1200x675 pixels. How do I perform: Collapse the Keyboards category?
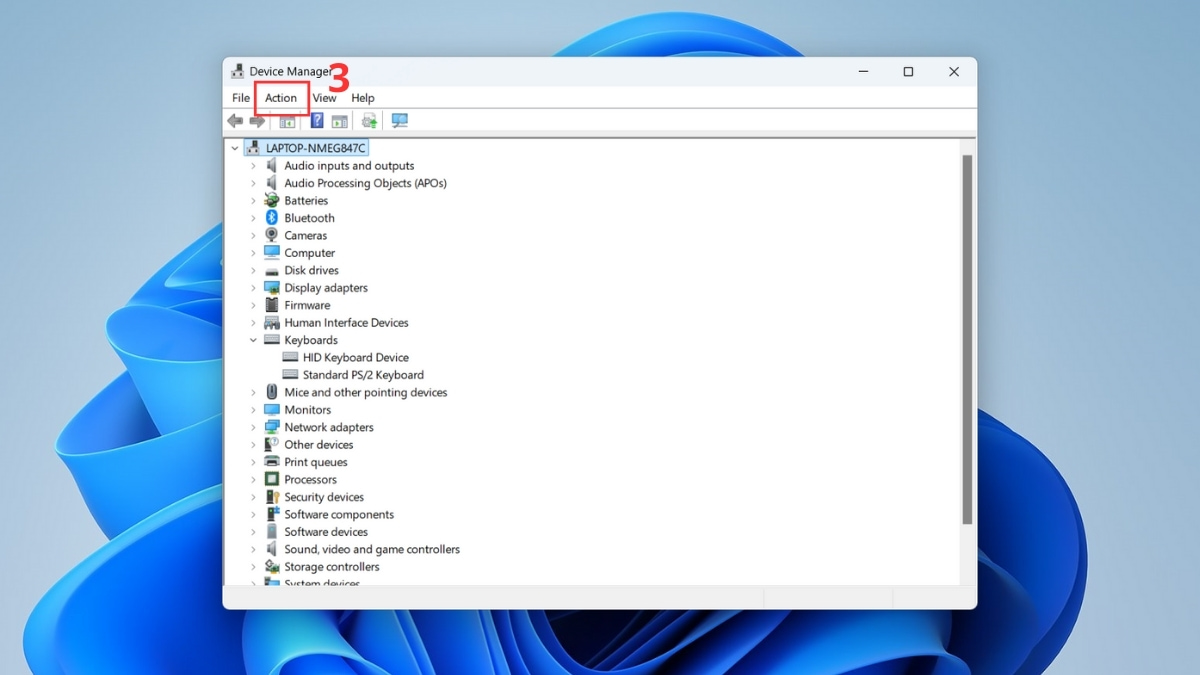[x=253, y=339]
